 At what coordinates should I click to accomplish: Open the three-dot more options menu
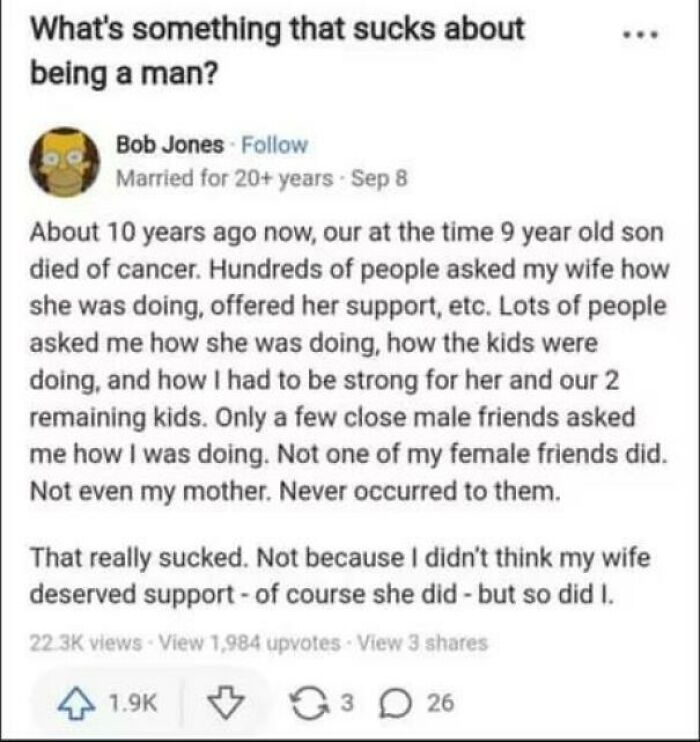(640, 34)
